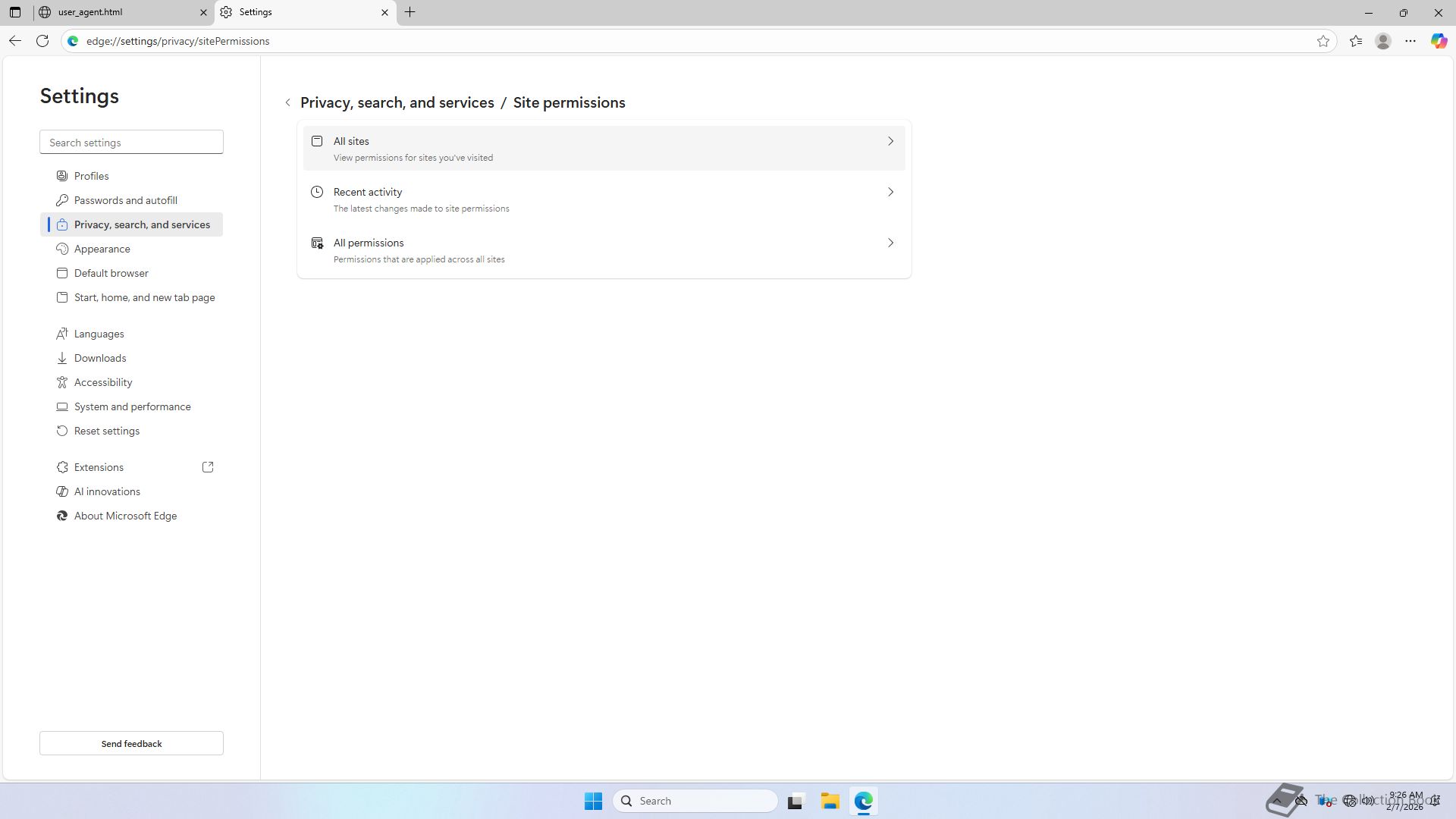This screenshot has width=1456, height=819.
Task: Open a new tab with plus button
Action: [x=410, y=12]
